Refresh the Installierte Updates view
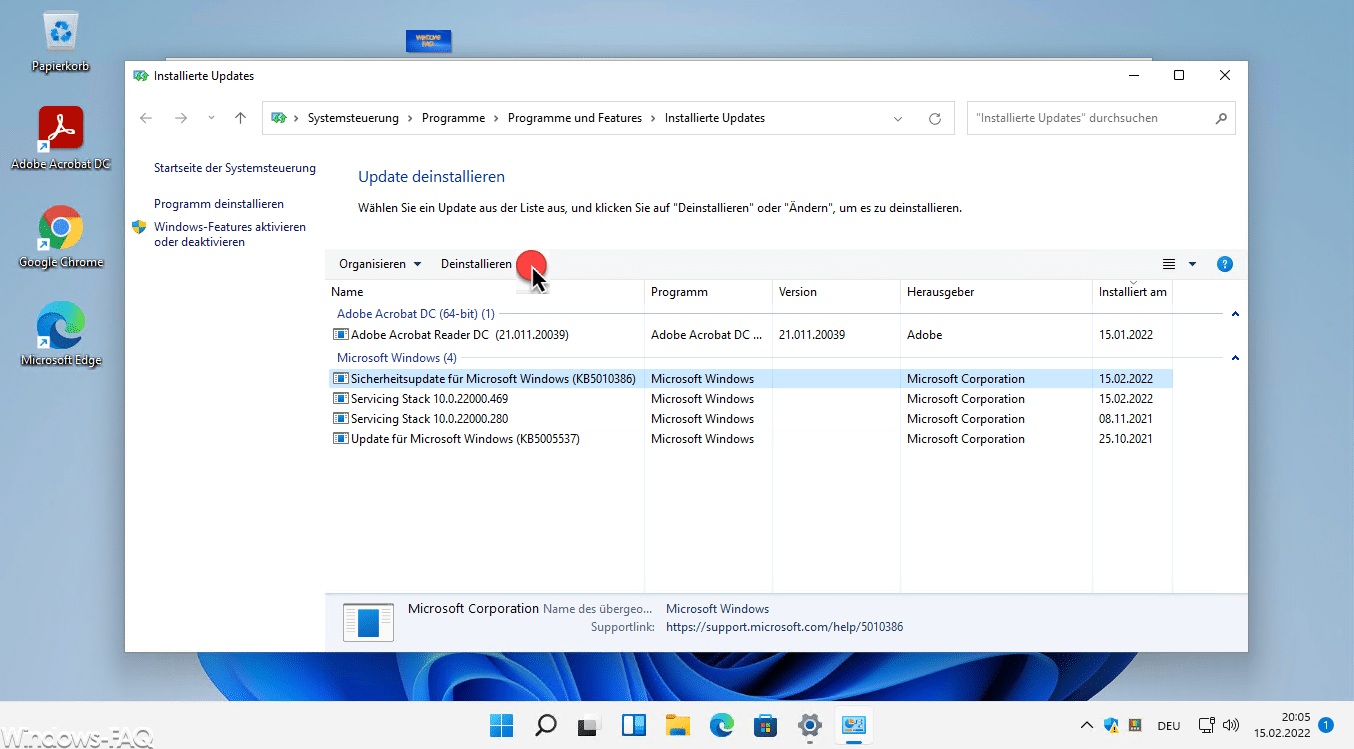 click(935, 118)
